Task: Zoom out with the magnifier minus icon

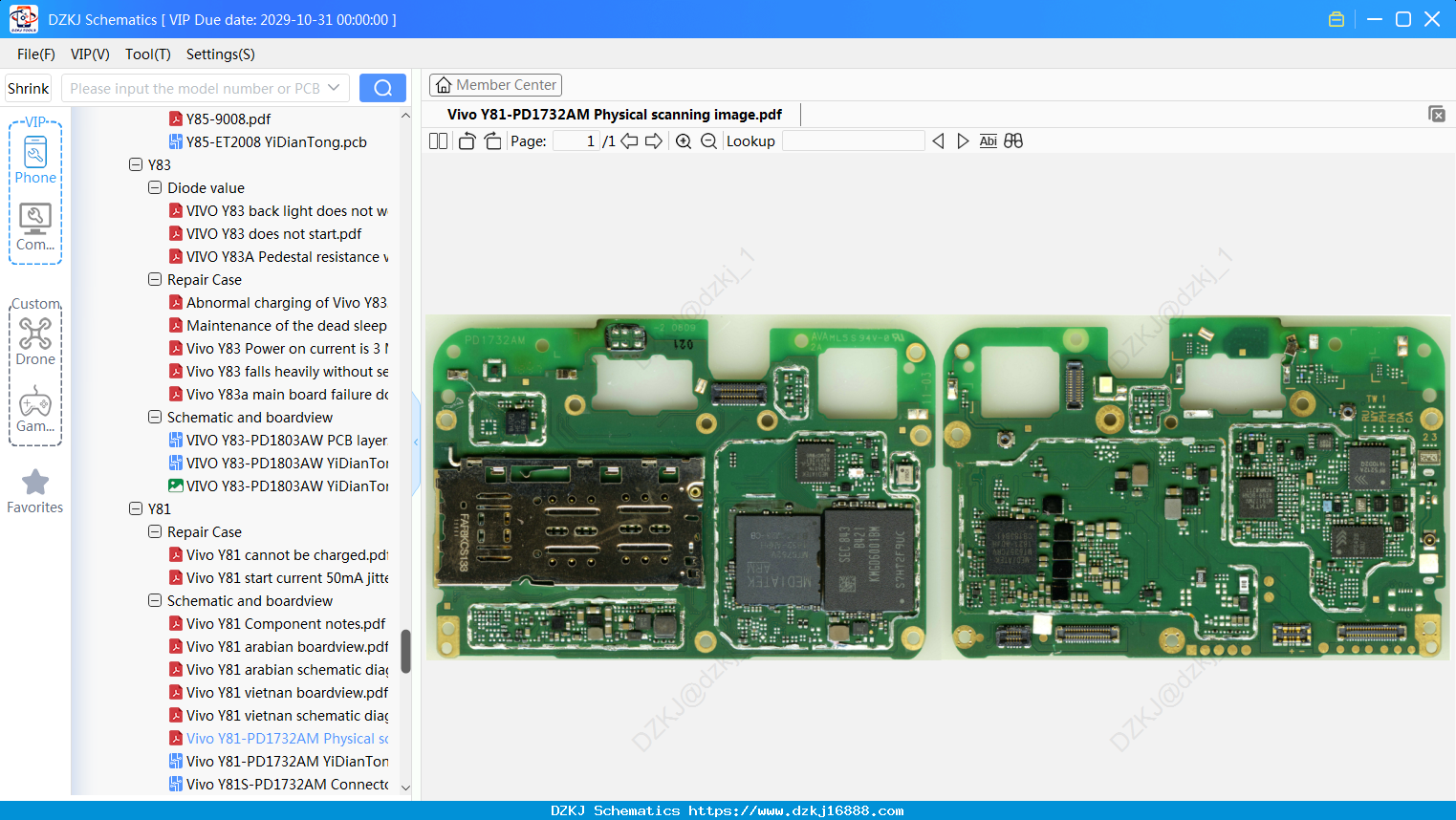Action: [x=708, y=141]
